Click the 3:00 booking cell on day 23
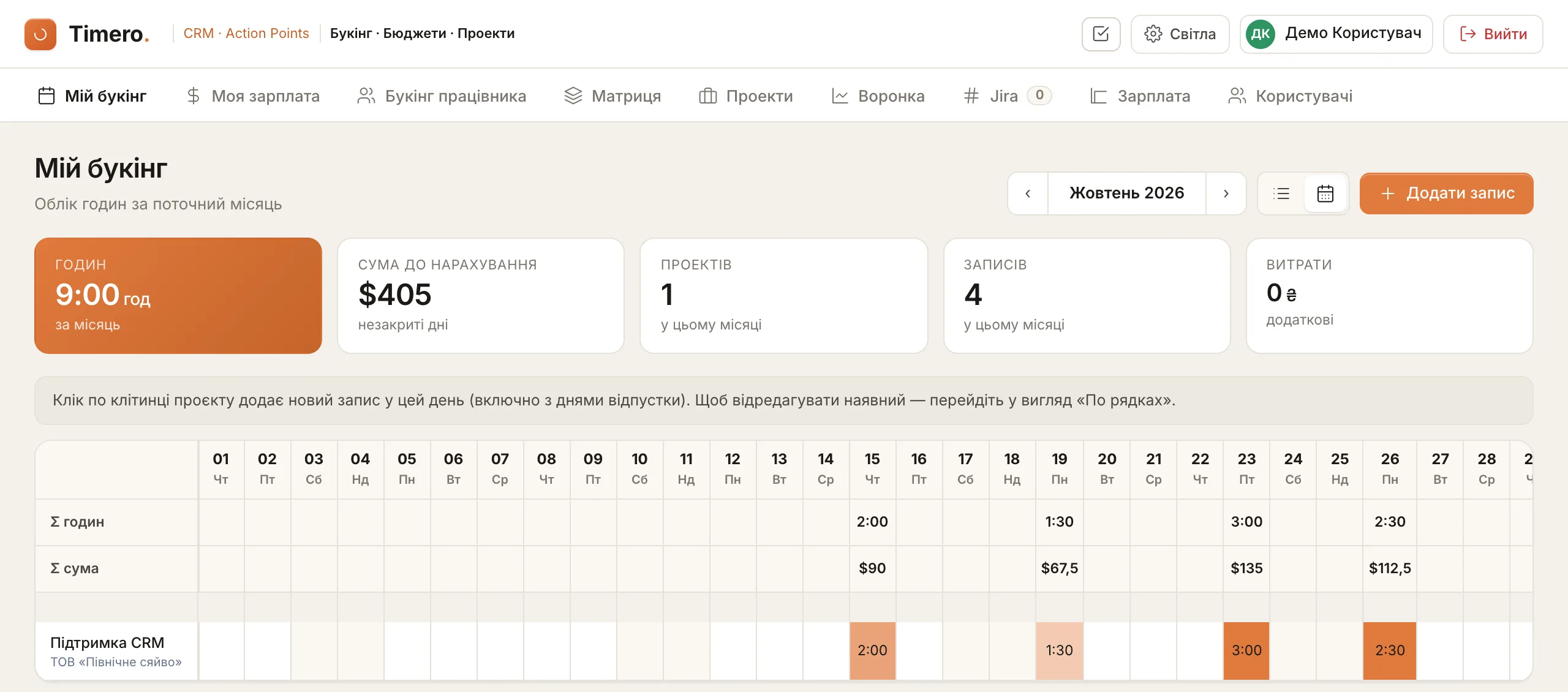This screenshot has height=692, width=1568. coord(1246,650)
